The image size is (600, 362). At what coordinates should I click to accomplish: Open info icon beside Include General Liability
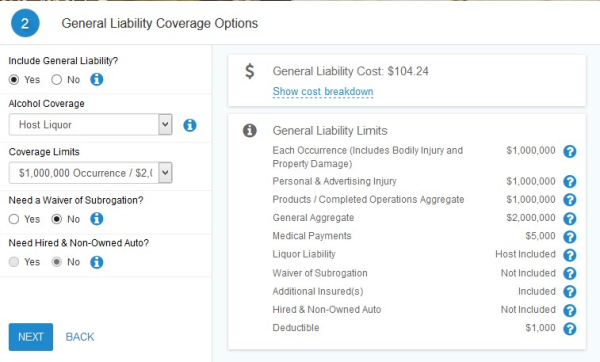(96, 80)
